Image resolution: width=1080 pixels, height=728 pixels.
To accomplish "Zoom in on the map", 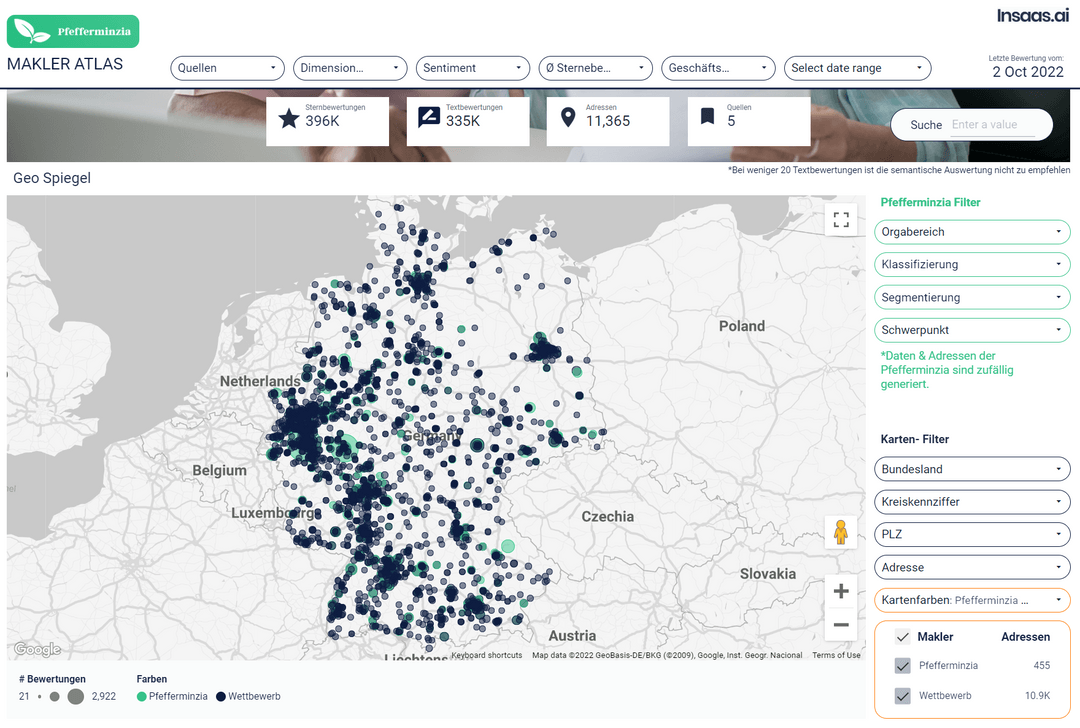I will coord(841,591).
